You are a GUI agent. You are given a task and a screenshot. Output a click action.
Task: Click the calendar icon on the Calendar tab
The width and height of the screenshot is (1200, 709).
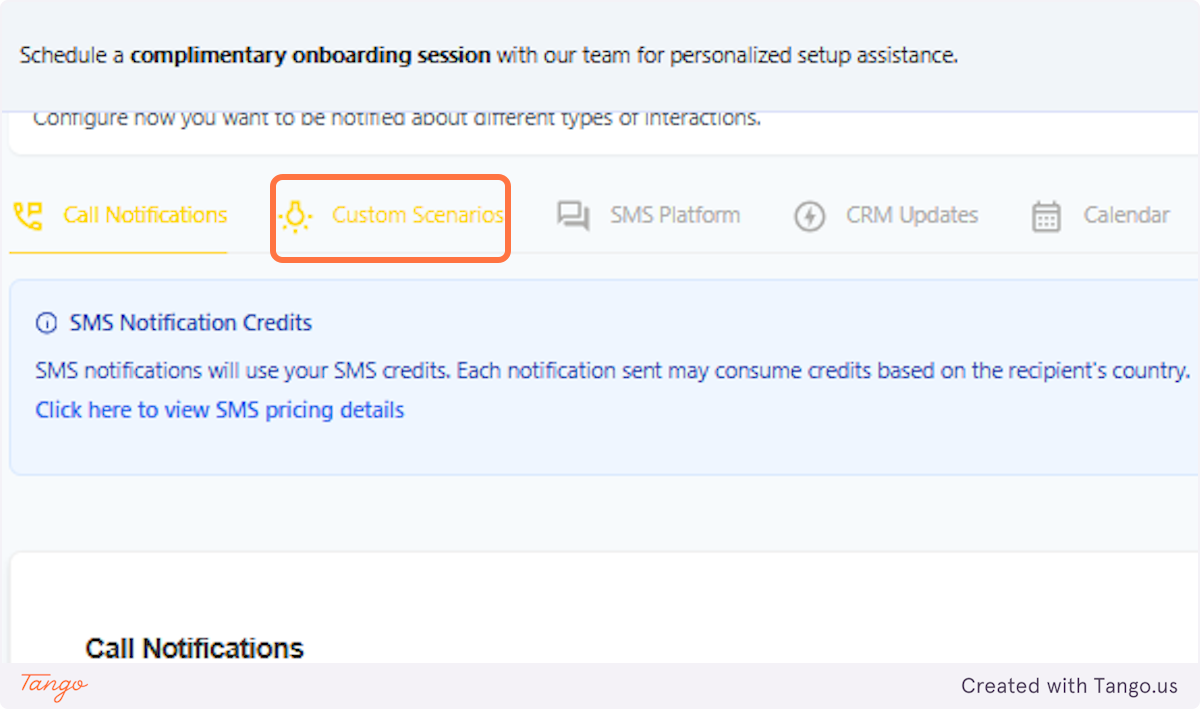1046,215
